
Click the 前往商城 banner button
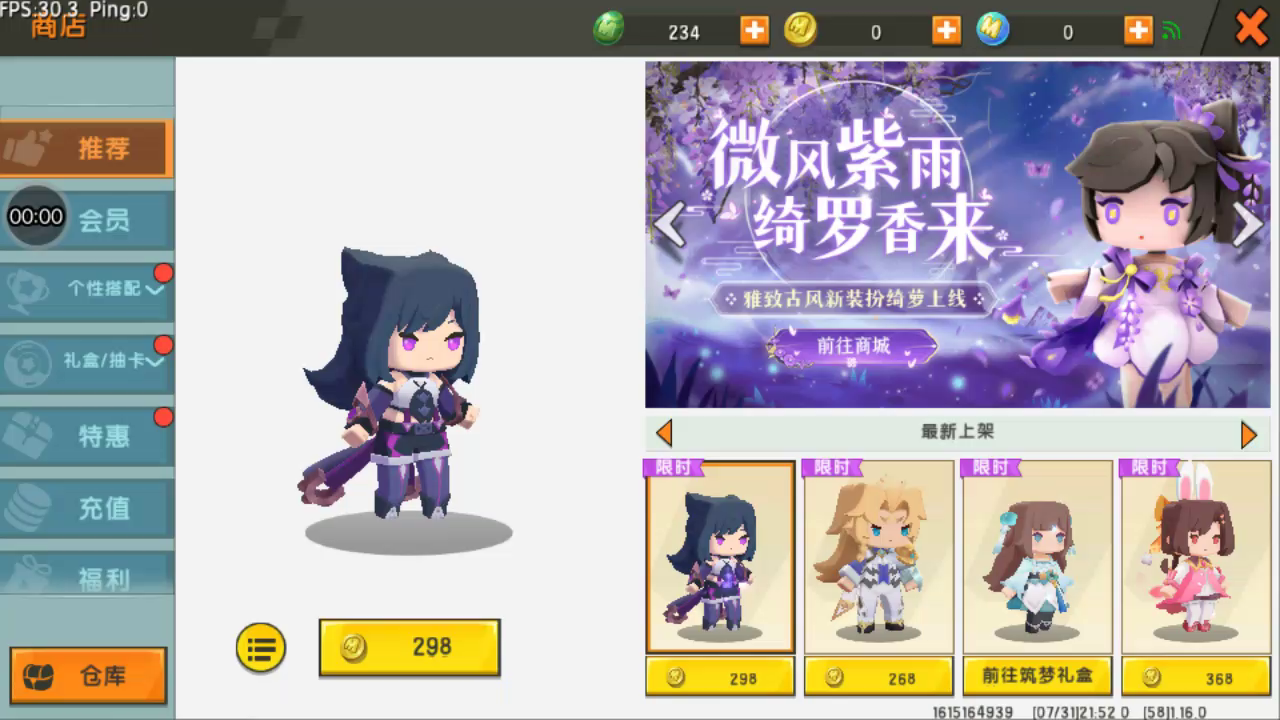pyautogui.click(x=852, y=346)
